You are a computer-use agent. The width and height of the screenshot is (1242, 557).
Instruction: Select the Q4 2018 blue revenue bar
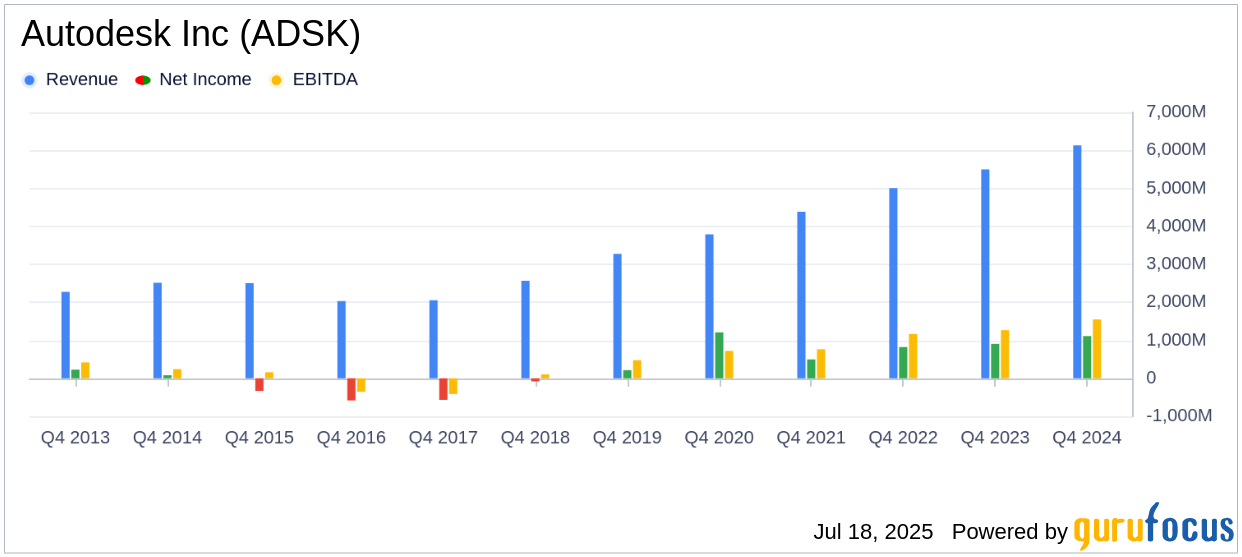point(526,330)
